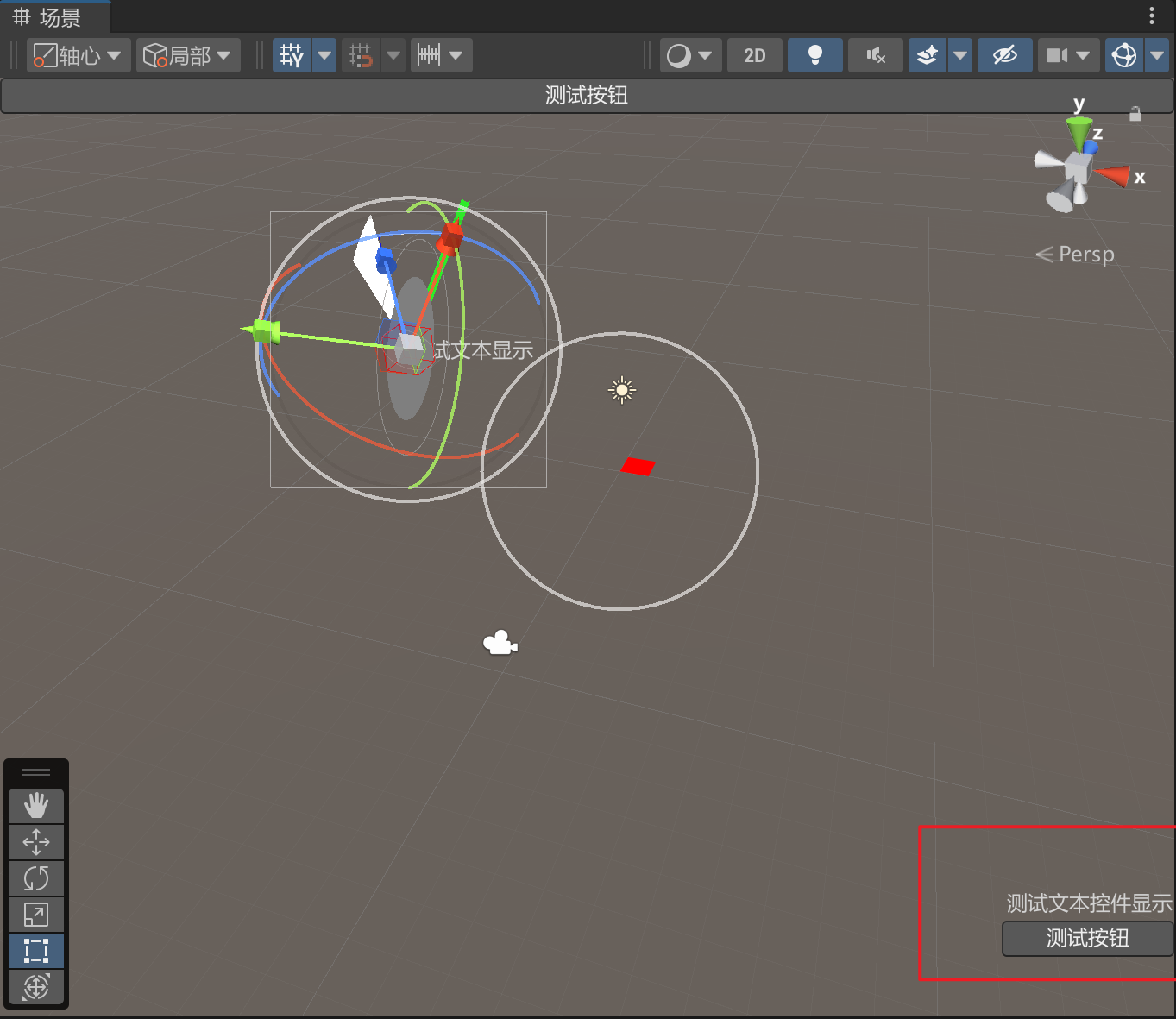Click the camera gizmo icon in scene
Screen dimensions: 1176x1019
(500, 644)
